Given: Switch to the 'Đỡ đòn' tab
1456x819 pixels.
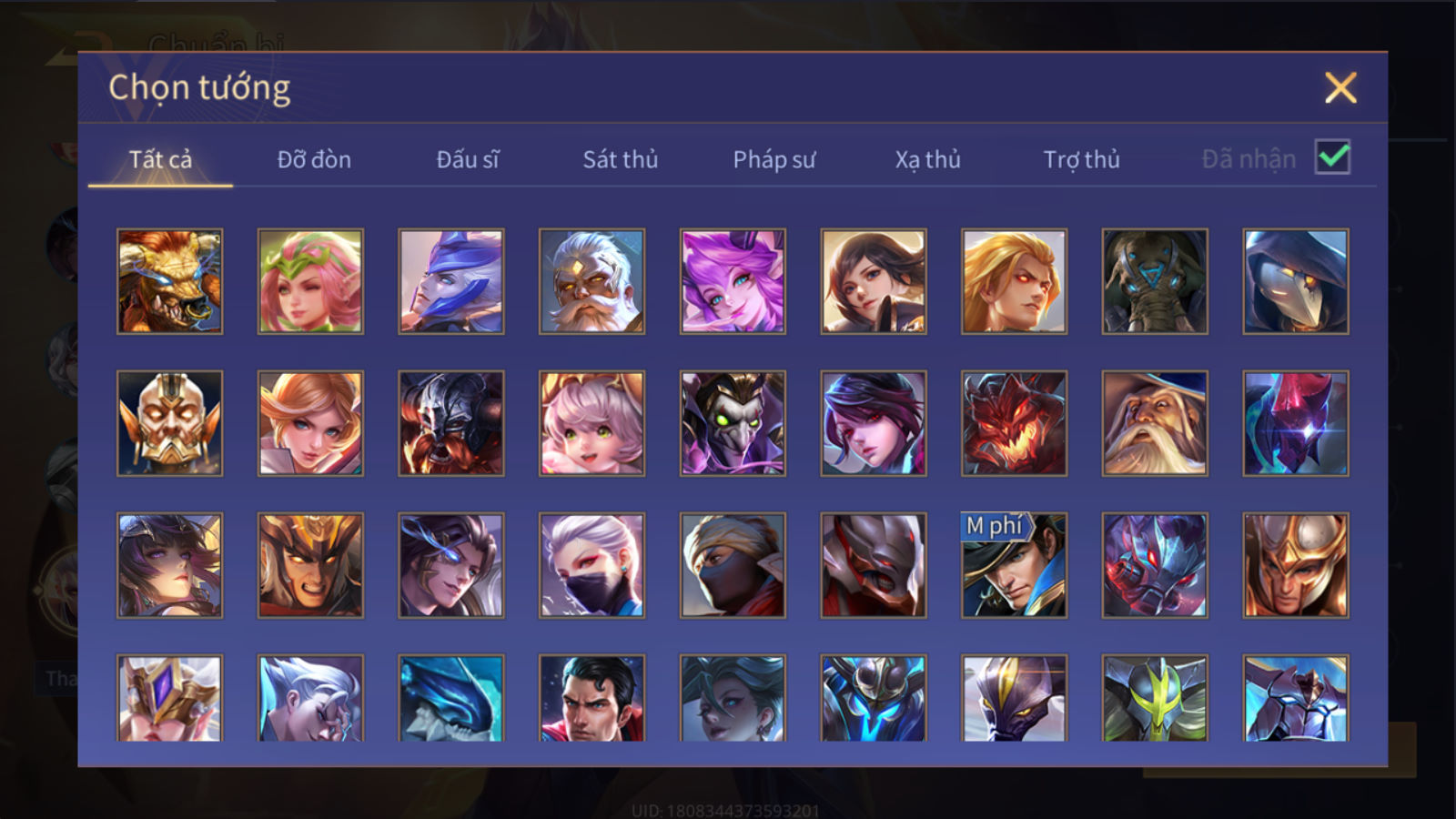Looking at the screenshot, I should [x=314, y=159].
